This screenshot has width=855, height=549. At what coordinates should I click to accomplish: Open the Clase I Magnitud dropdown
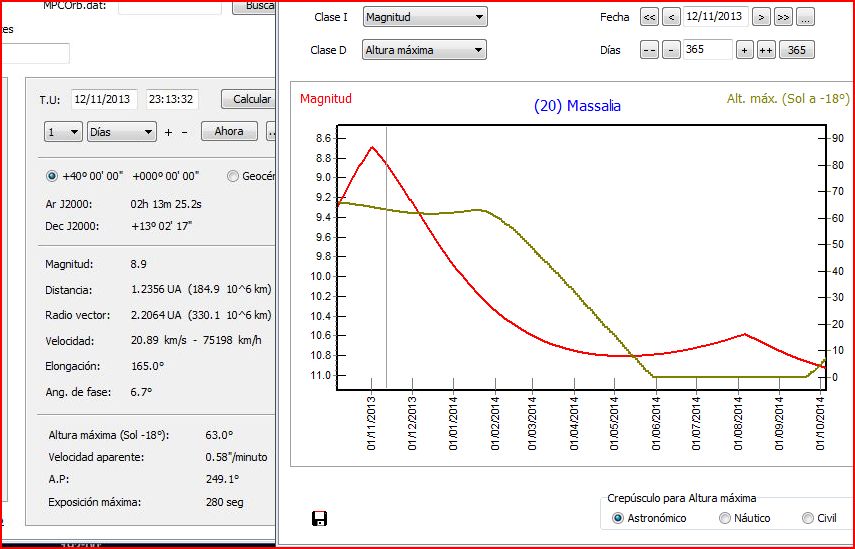(x=424, y=17)
